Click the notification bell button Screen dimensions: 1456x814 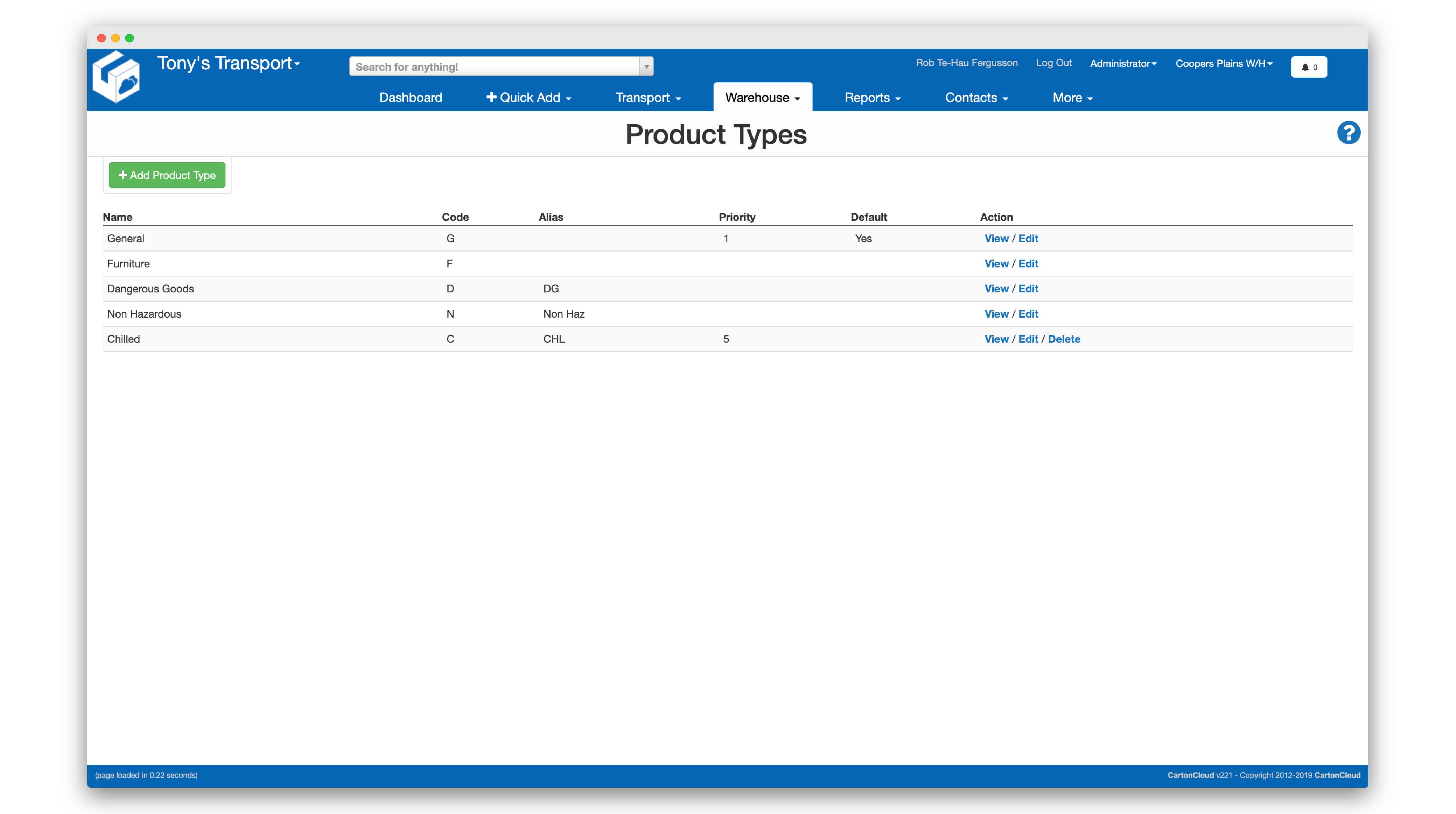click(1309, 67)
